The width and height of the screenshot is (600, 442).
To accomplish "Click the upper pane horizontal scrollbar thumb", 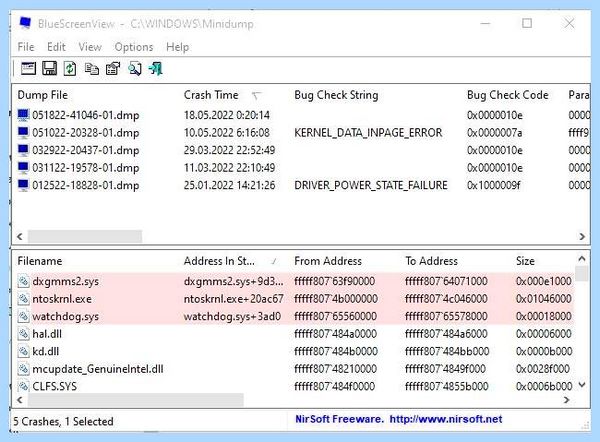I will point(85,236).
